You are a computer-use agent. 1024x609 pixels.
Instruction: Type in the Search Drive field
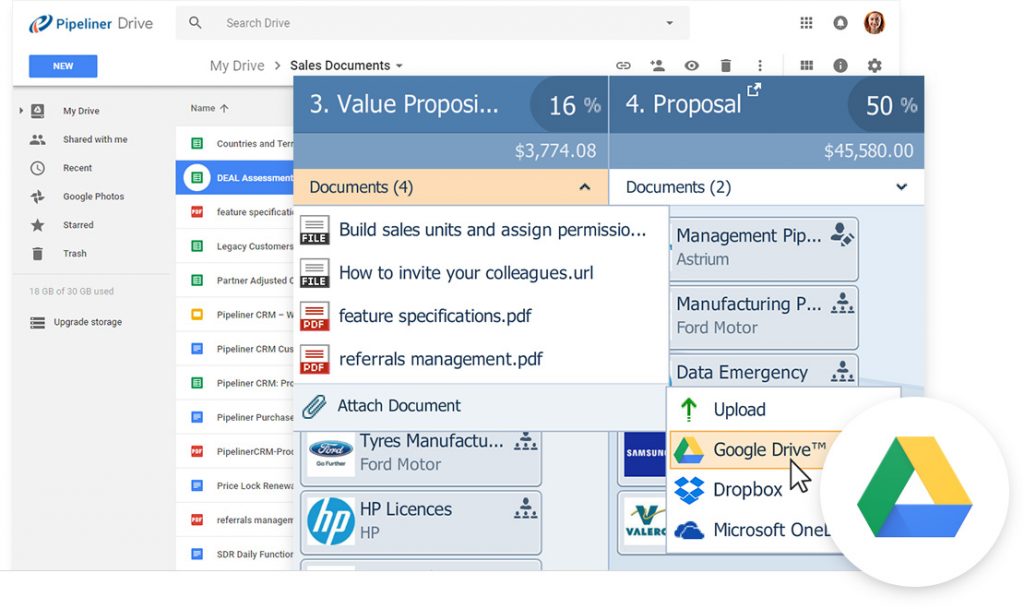[x=432, y=23]
